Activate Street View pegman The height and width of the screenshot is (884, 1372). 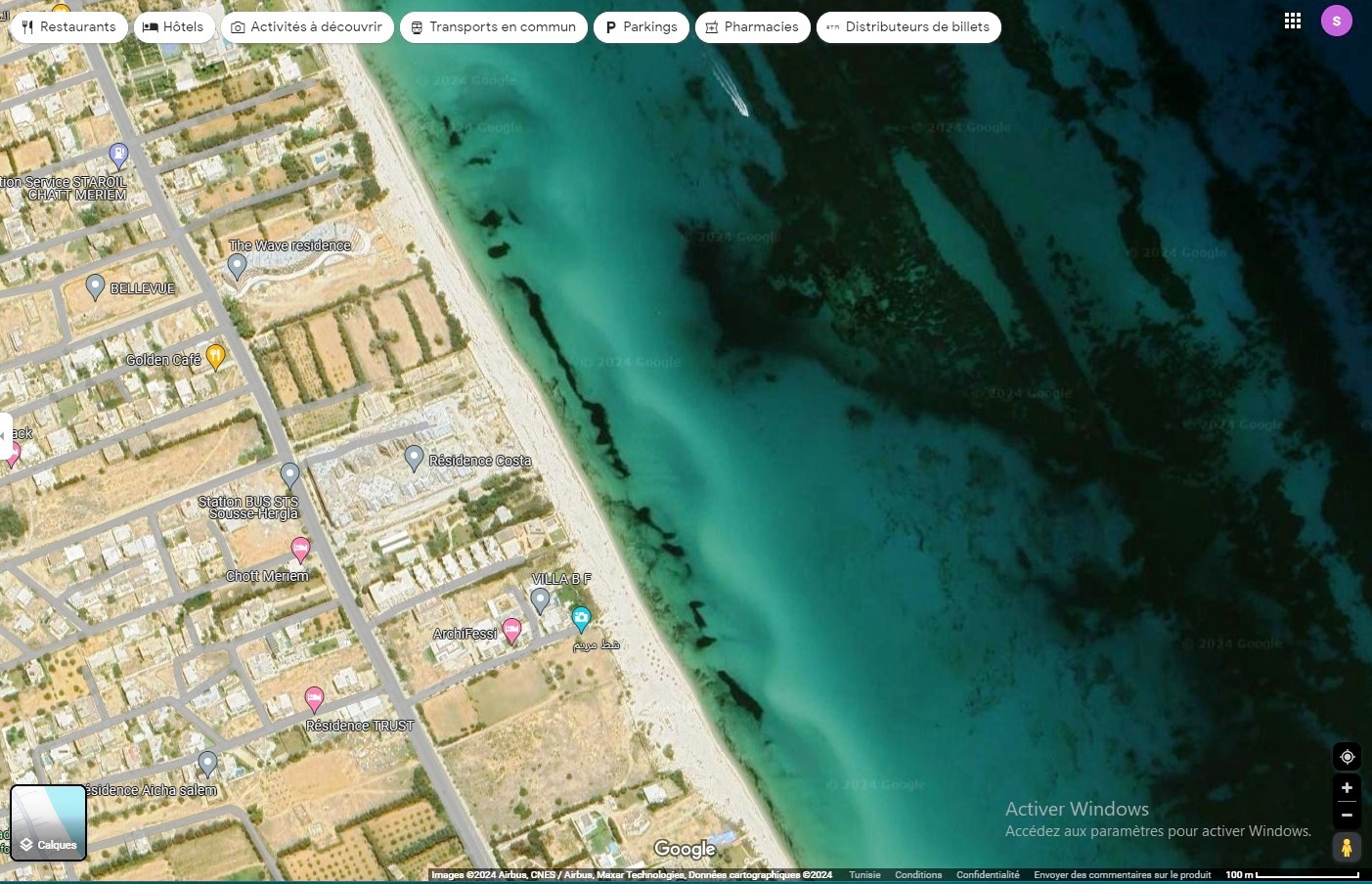coord(1347,848)
